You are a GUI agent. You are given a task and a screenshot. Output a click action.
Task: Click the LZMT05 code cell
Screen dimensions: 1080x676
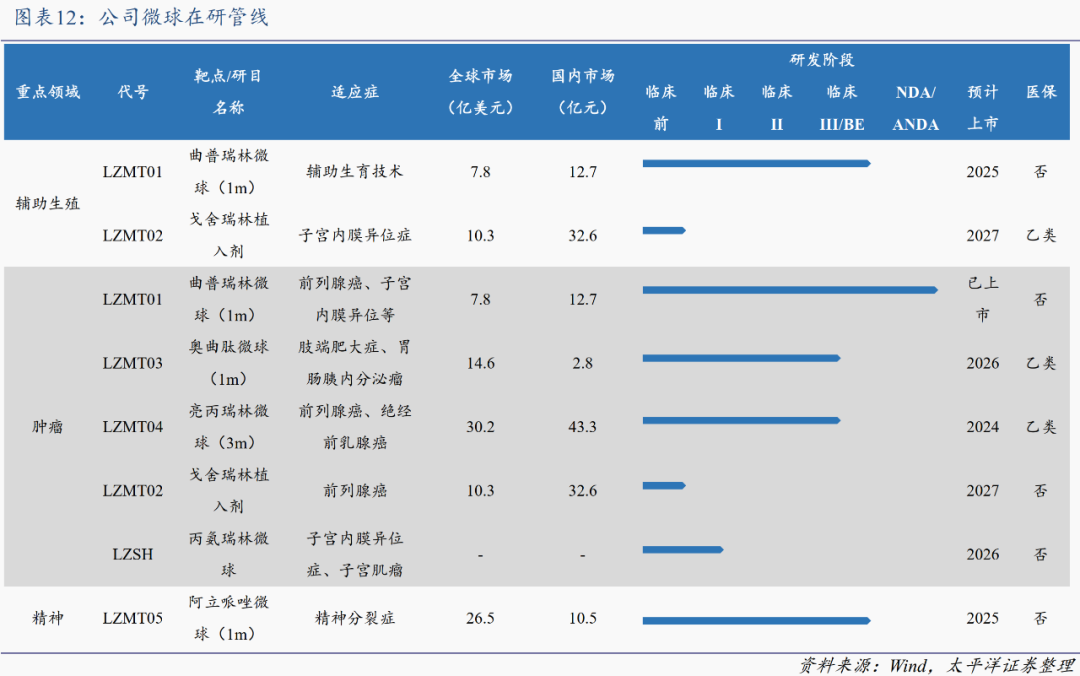pos(132,618)
